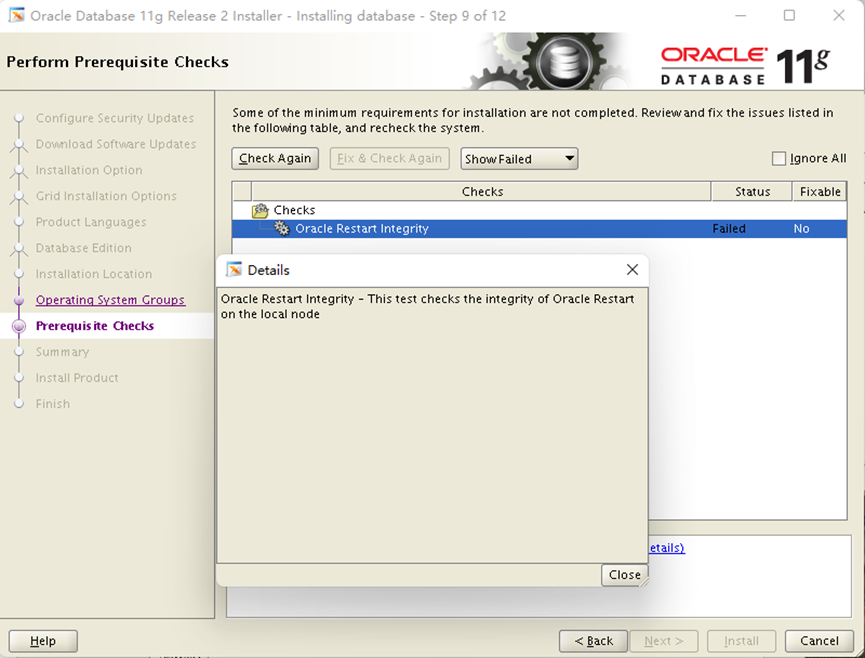
Task: Enable the Ignore All checkbox
Action: click(778, 159)
